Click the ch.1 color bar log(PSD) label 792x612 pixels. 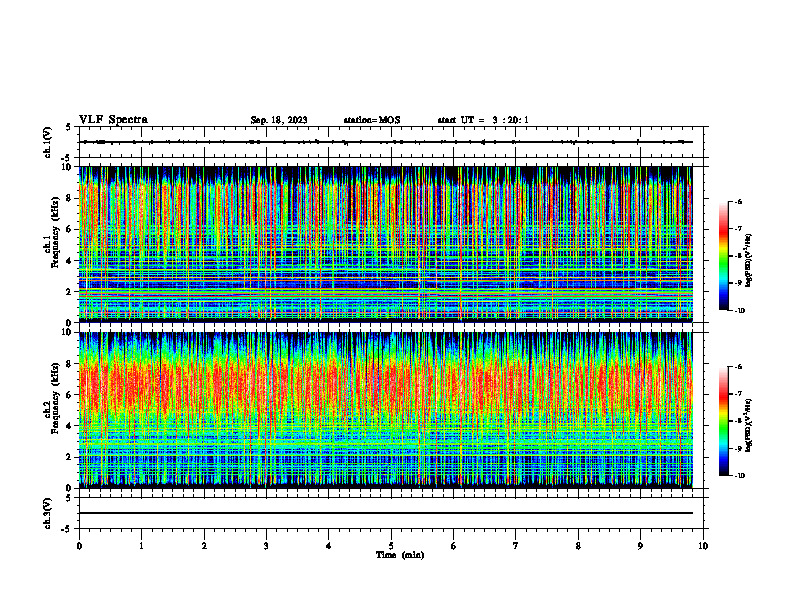[x=749, y=260]
